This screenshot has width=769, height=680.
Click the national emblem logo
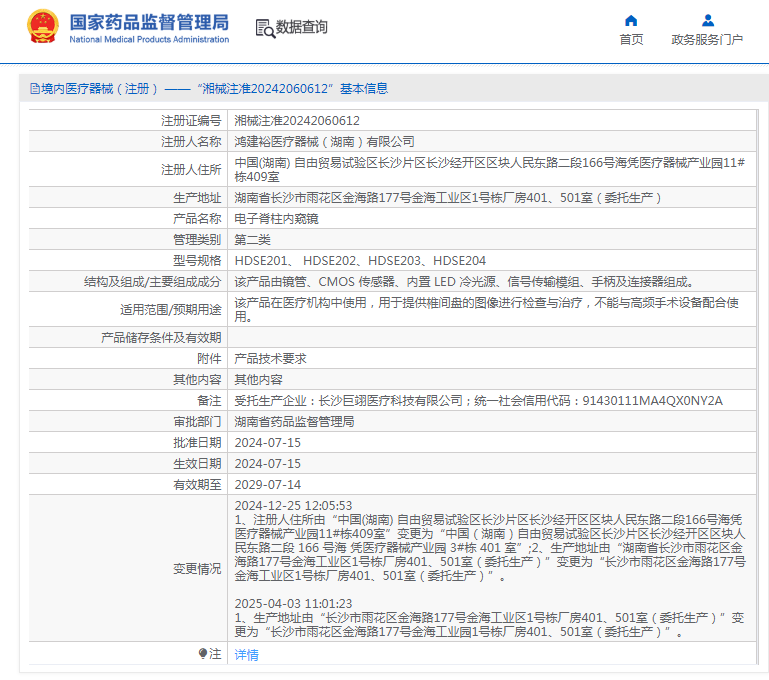(x=42, y=26)
